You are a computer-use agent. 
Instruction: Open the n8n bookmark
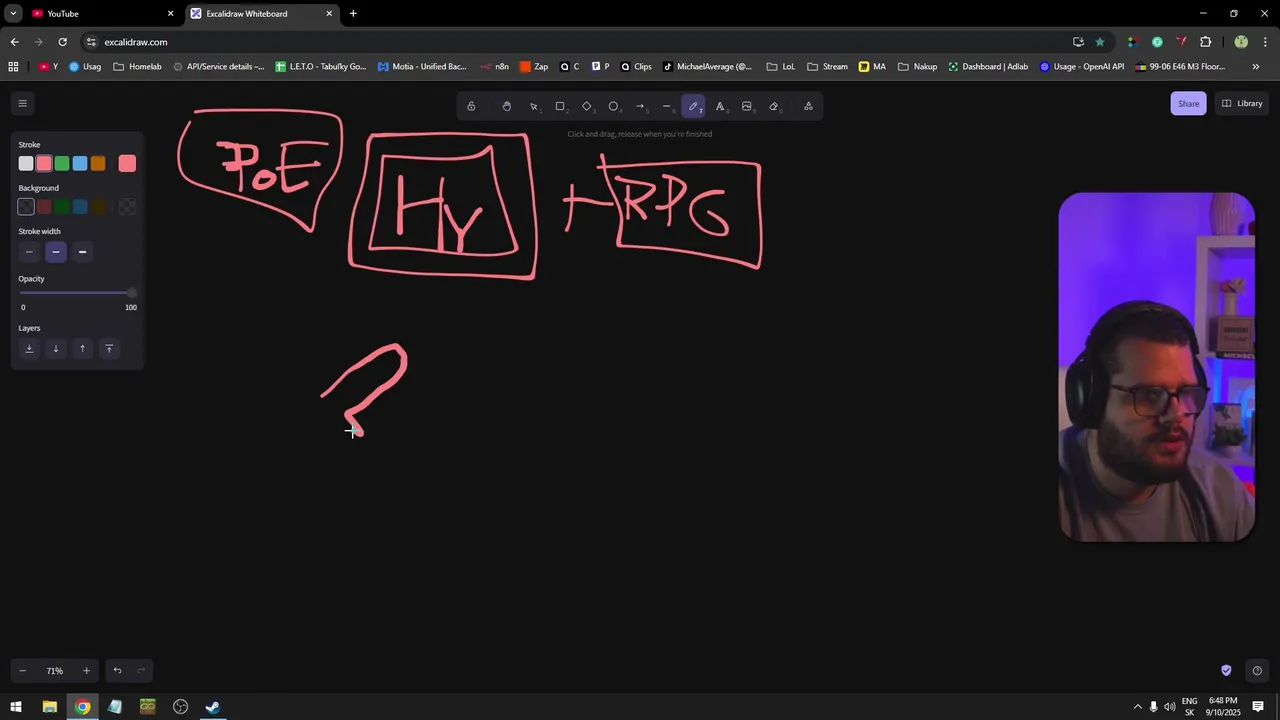point(494,67)
